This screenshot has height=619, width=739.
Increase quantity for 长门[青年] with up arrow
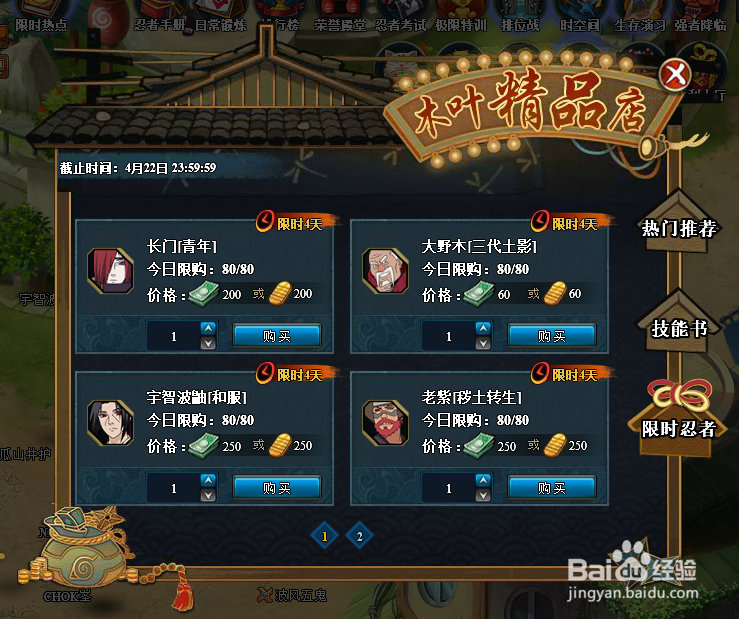coord(208,328)
